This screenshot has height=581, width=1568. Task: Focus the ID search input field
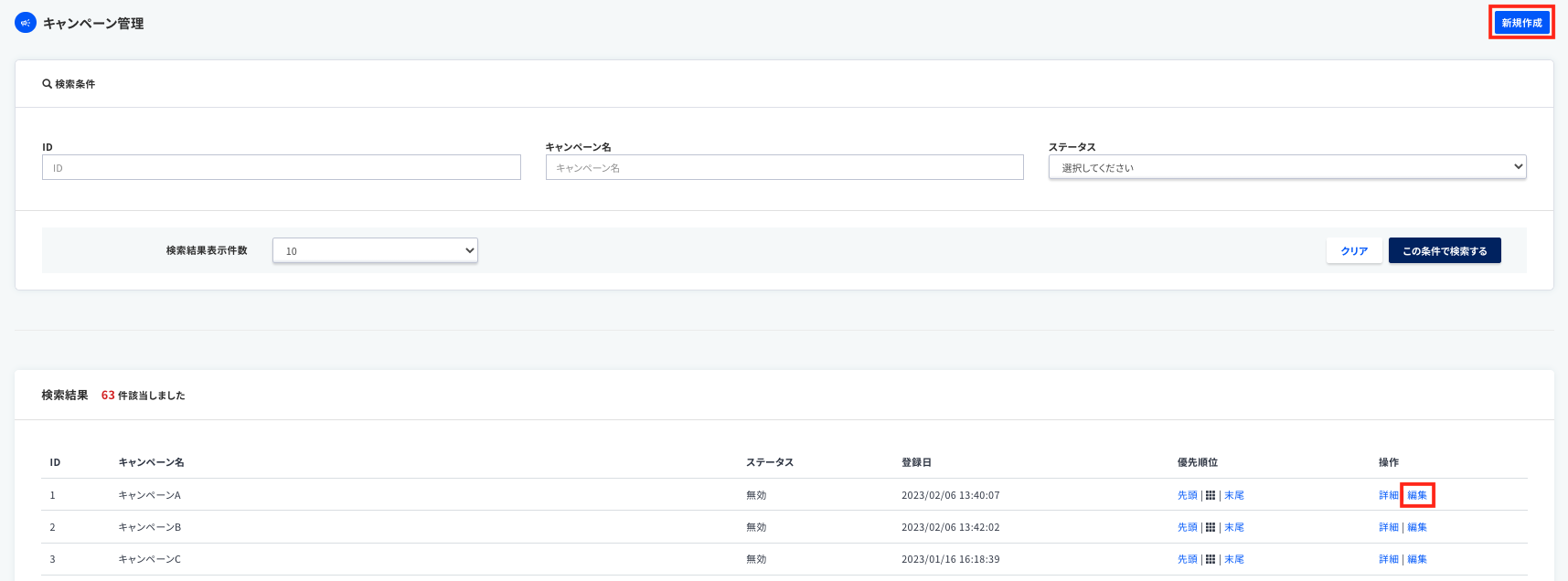point(281,167)
